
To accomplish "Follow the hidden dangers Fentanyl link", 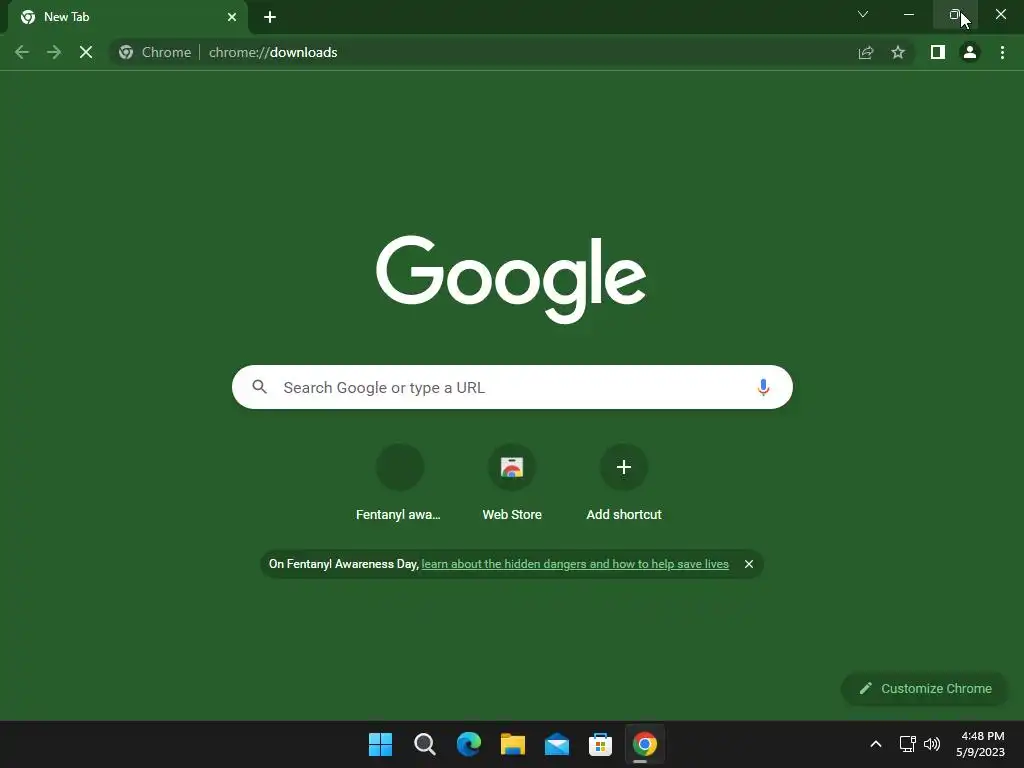I will pyautogui.click(x=575, y=564).
